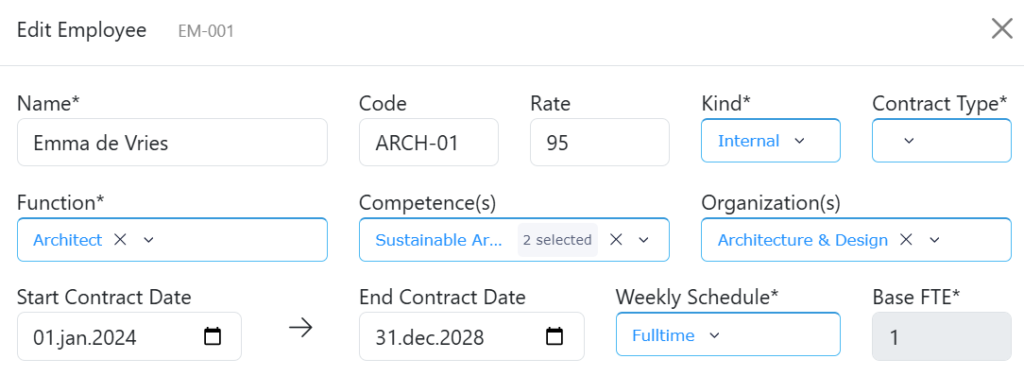1024x376 pixels.
Task: Open calendar picker for Start Contract Date
Action: pos(213,337)
